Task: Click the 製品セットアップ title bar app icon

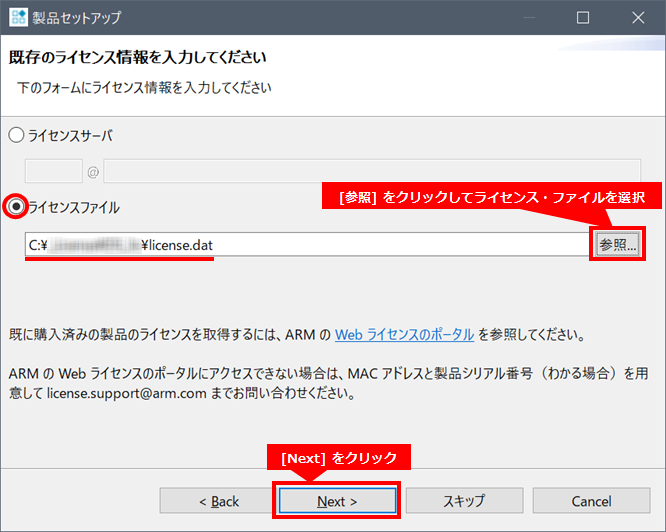Action: [18, 17]
